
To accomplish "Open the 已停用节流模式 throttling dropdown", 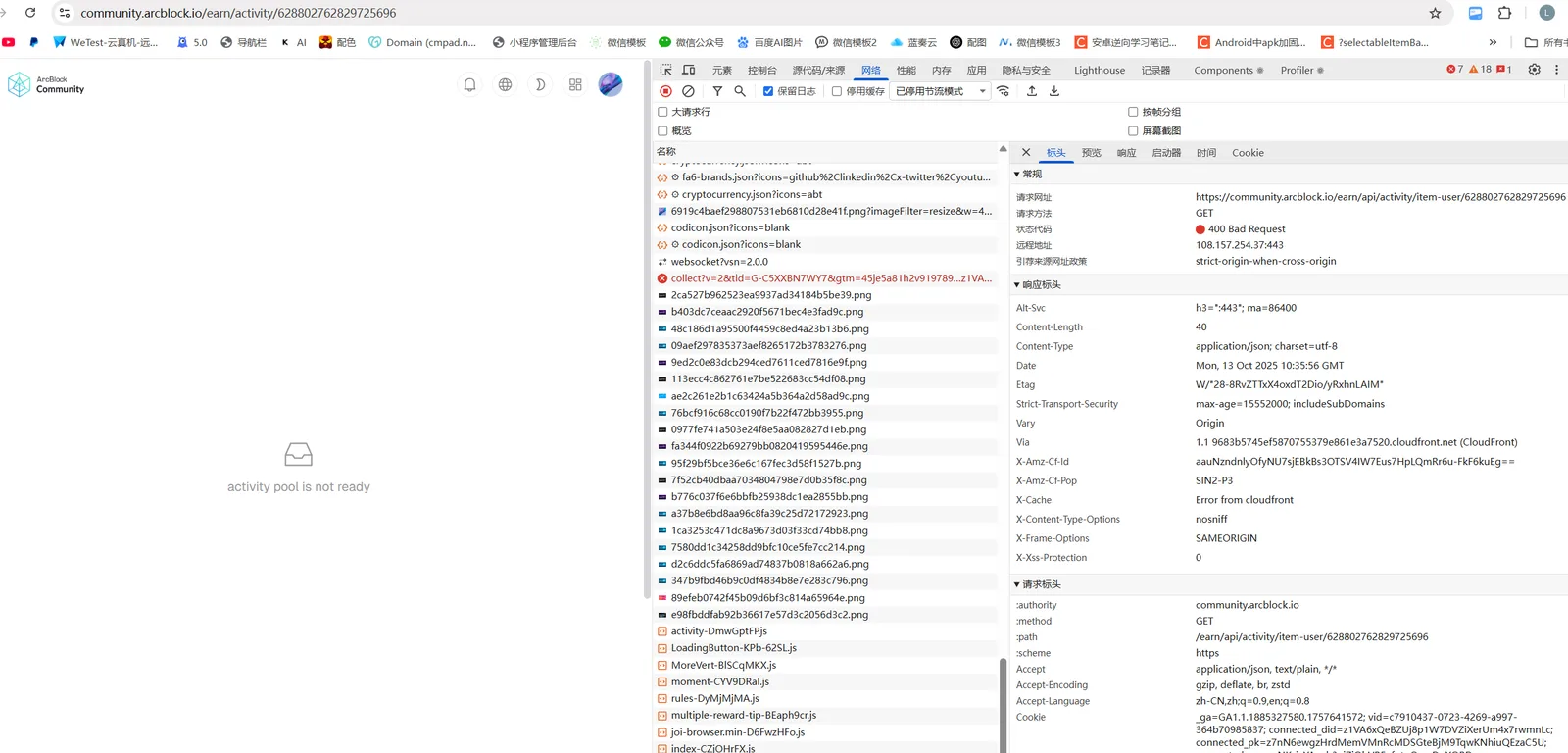I will point(941,91).
